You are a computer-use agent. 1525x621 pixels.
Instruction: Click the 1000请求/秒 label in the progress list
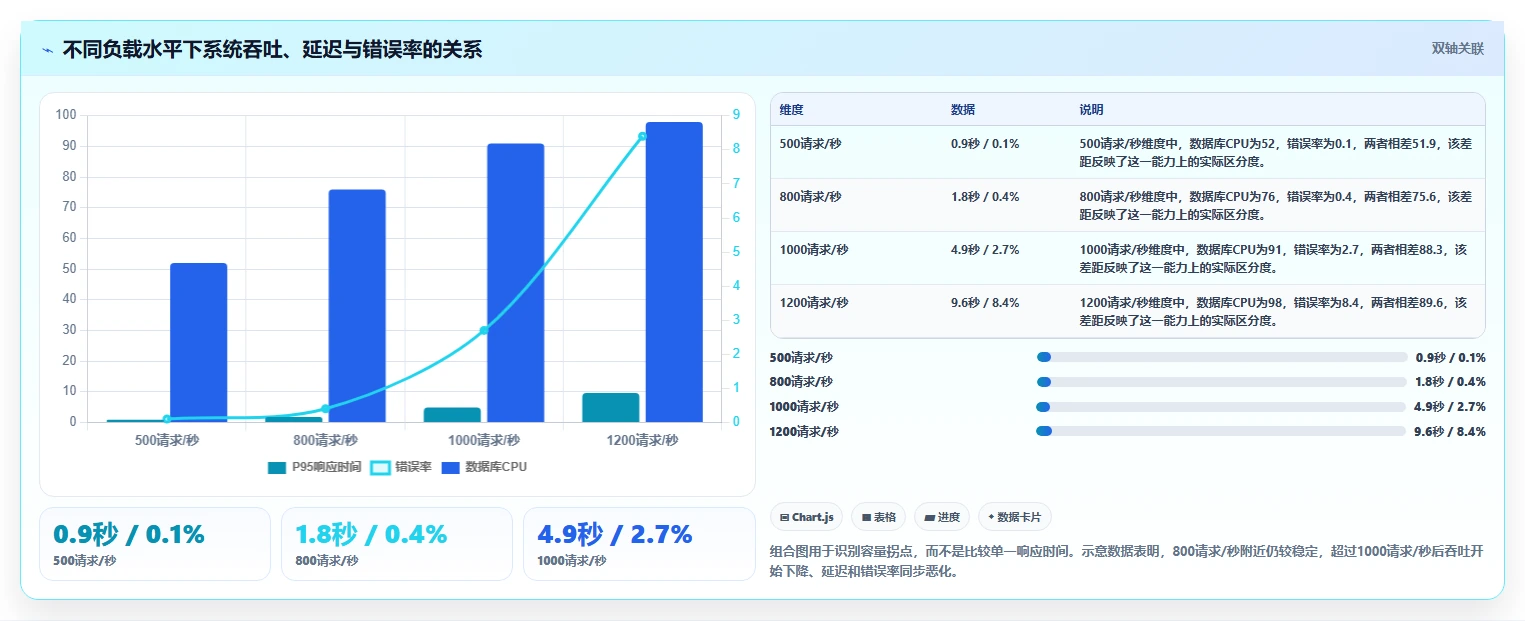tap(804, 407)
